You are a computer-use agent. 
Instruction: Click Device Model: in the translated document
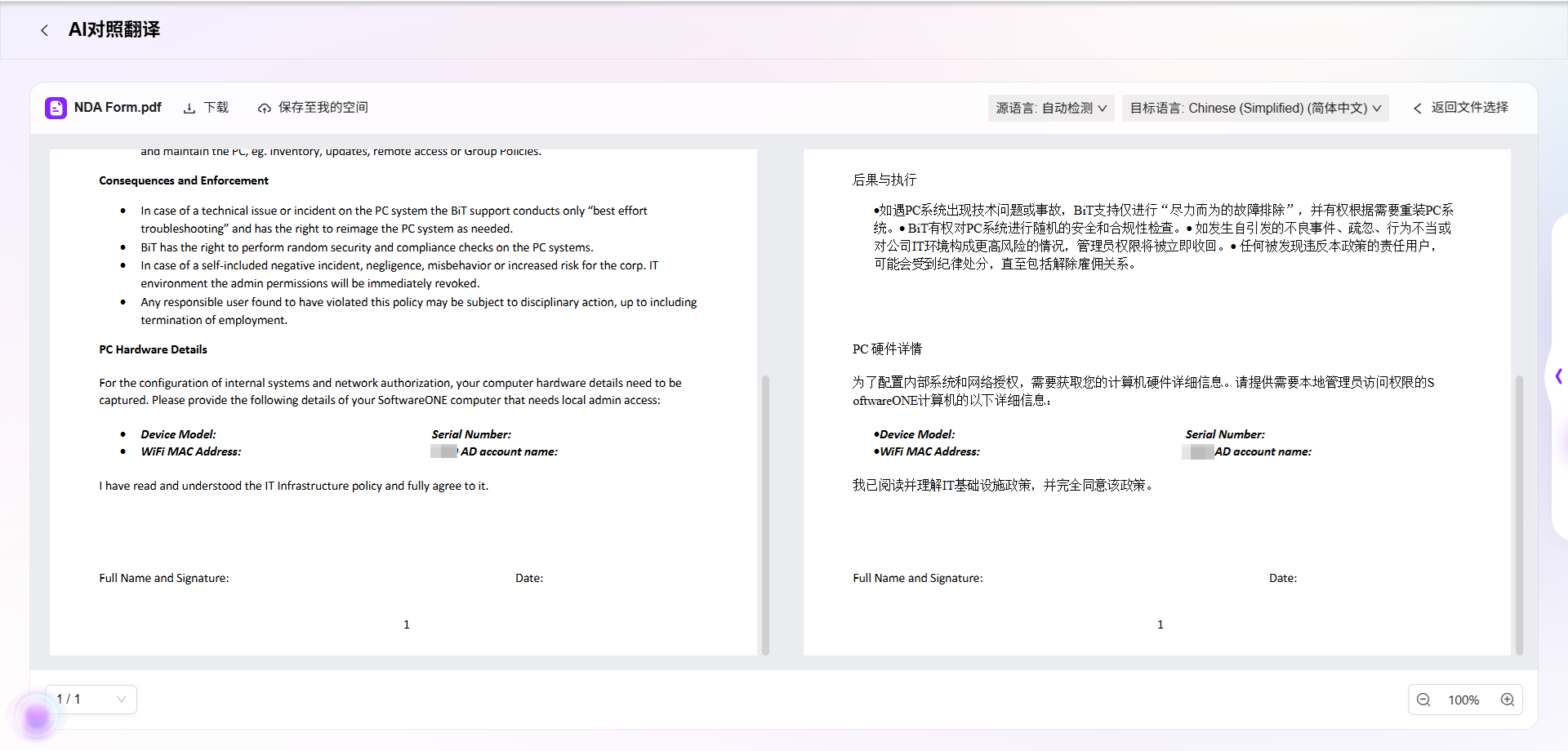[917, 434]
